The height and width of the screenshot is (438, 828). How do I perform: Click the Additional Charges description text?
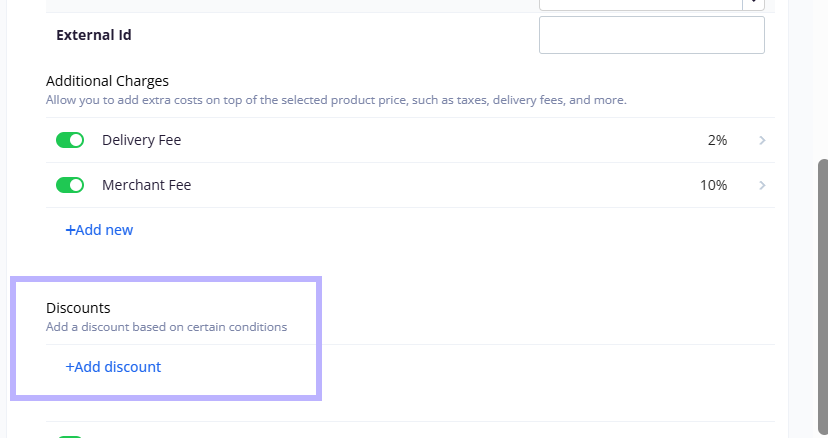336,100
